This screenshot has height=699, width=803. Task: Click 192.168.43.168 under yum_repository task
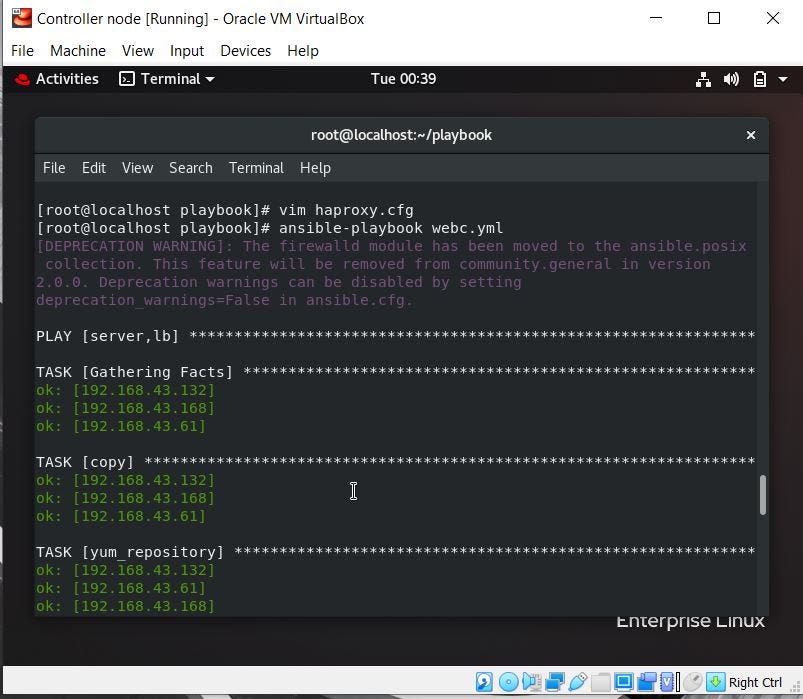click(143, 606)
